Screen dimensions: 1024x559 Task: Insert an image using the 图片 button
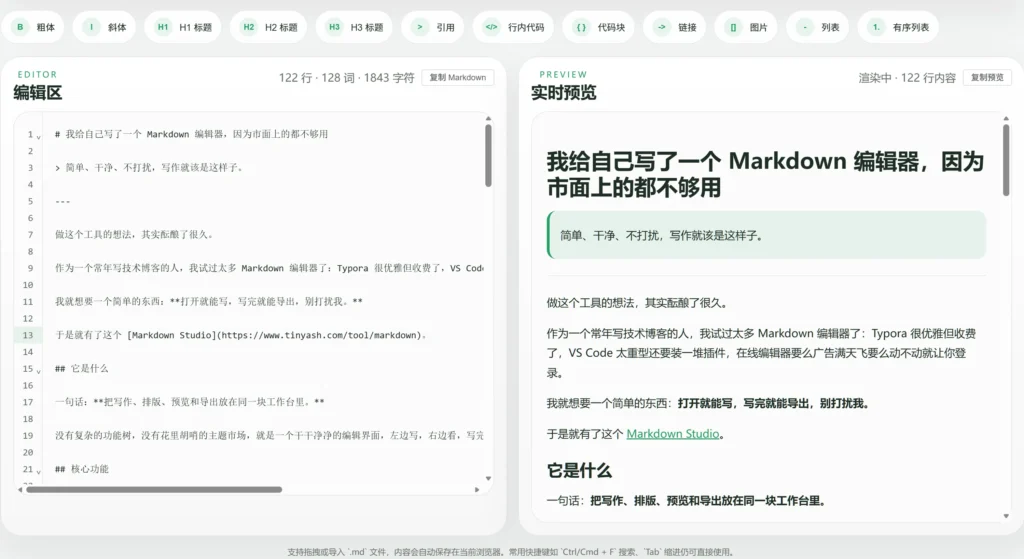748,27
